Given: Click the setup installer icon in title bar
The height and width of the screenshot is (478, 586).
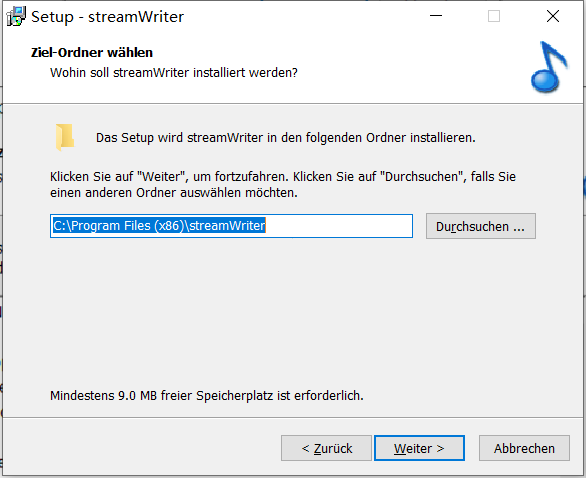Looking at the screenshot, I should pyautogui.click(x=16, y=17).
